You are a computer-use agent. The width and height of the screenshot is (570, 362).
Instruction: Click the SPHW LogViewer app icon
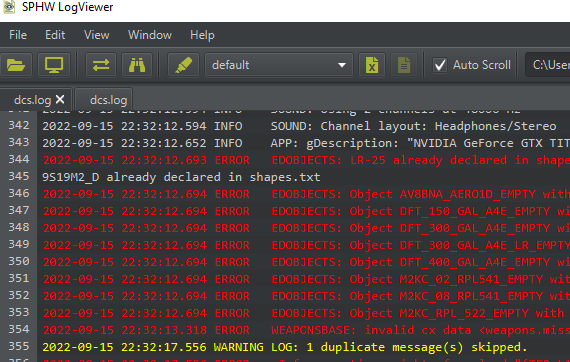9,7
